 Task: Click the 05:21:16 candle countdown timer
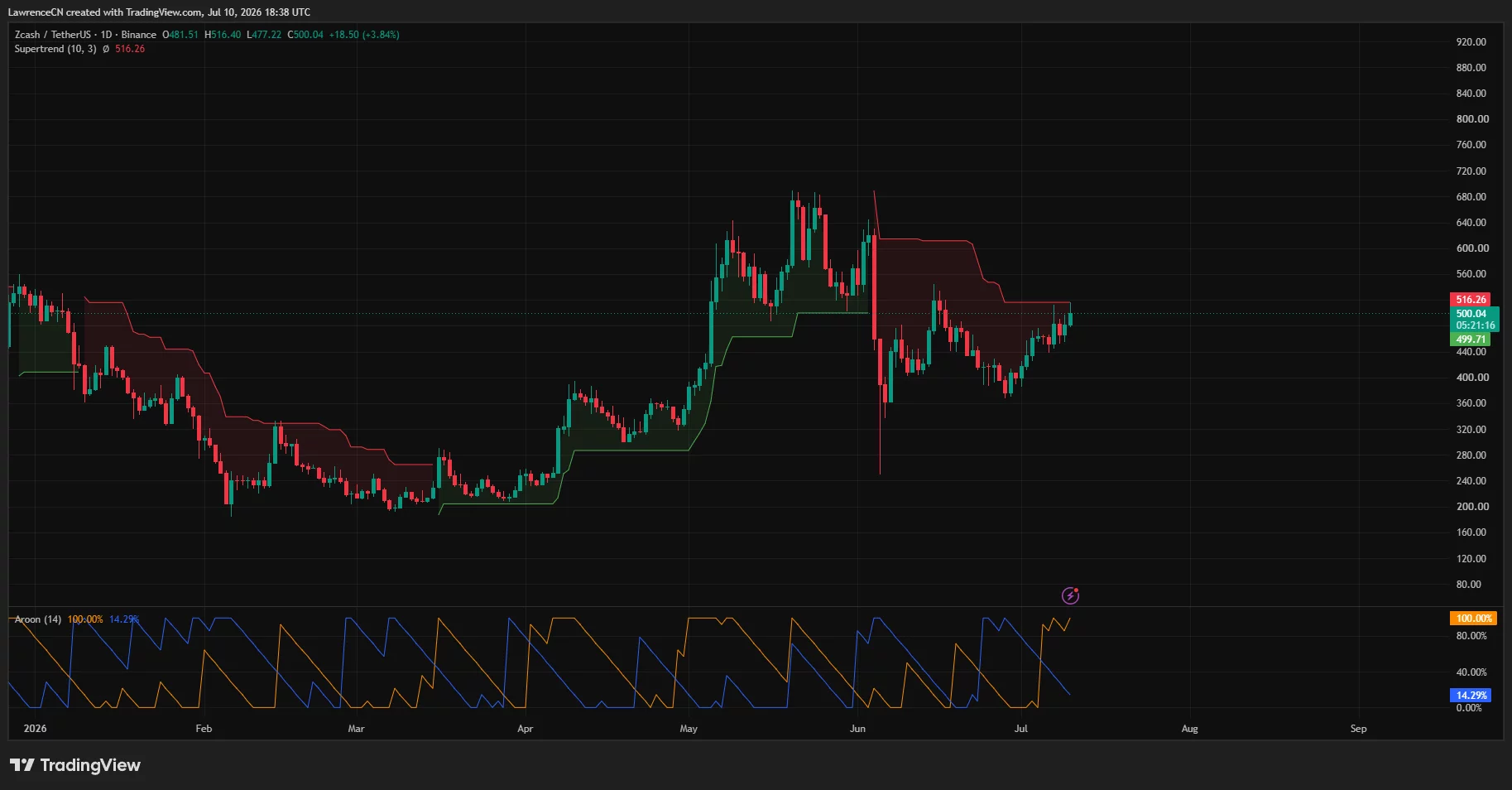pyautogui.click(x=1475, y=325)
